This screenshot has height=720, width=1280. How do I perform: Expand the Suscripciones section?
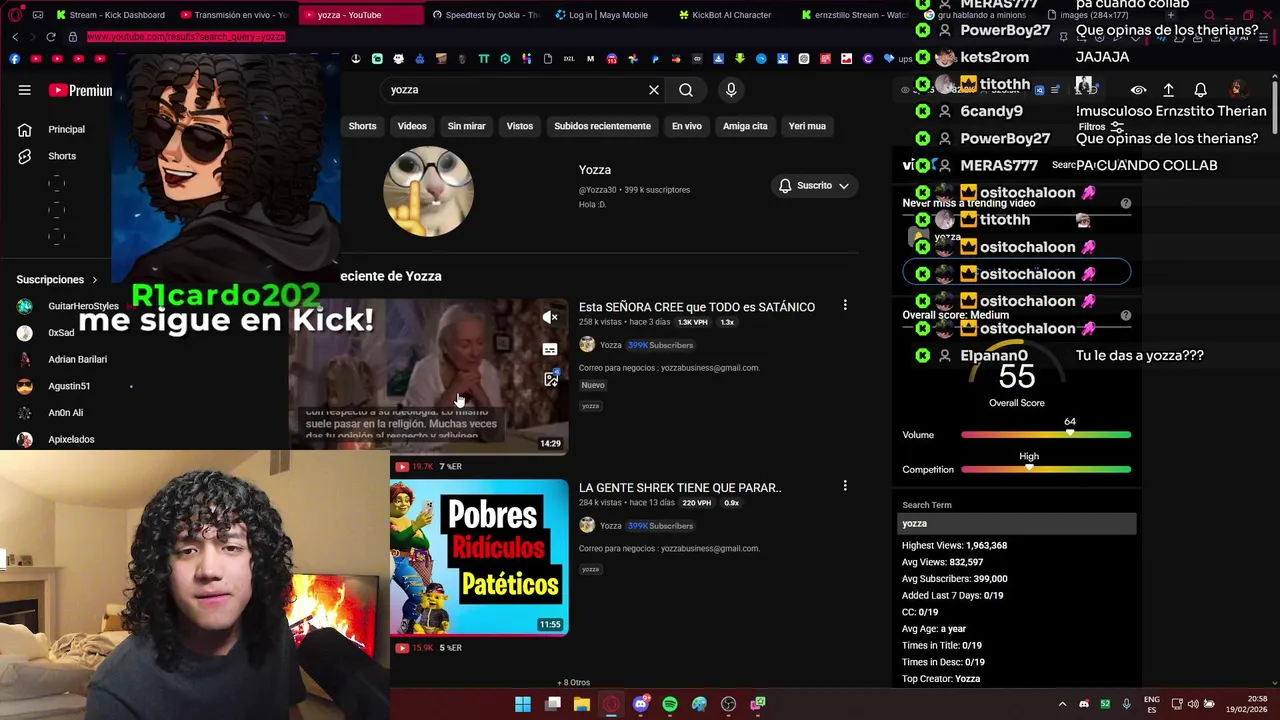[x=57, y=280]
